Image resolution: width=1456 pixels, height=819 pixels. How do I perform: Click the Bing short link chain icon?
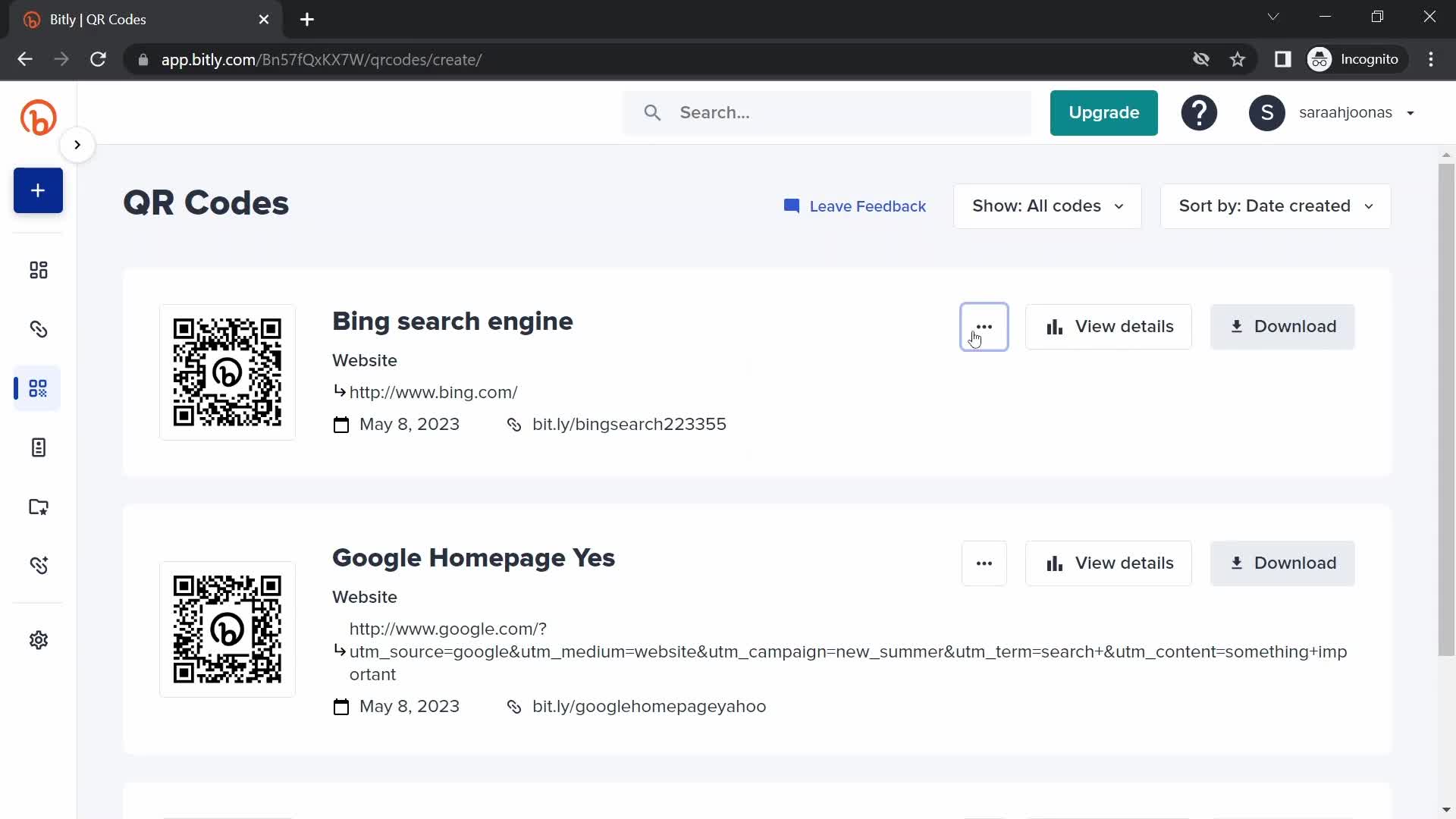pyautogui.click(x=514, y=425)
